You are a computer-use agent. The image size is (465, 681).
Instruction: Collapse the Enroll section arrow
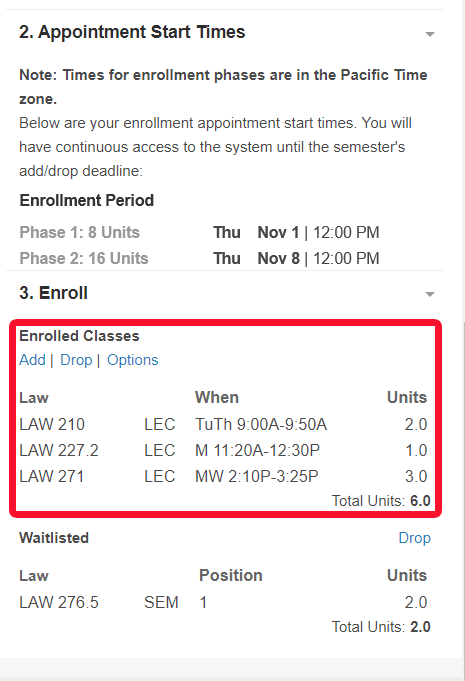[x=429, y=294]
